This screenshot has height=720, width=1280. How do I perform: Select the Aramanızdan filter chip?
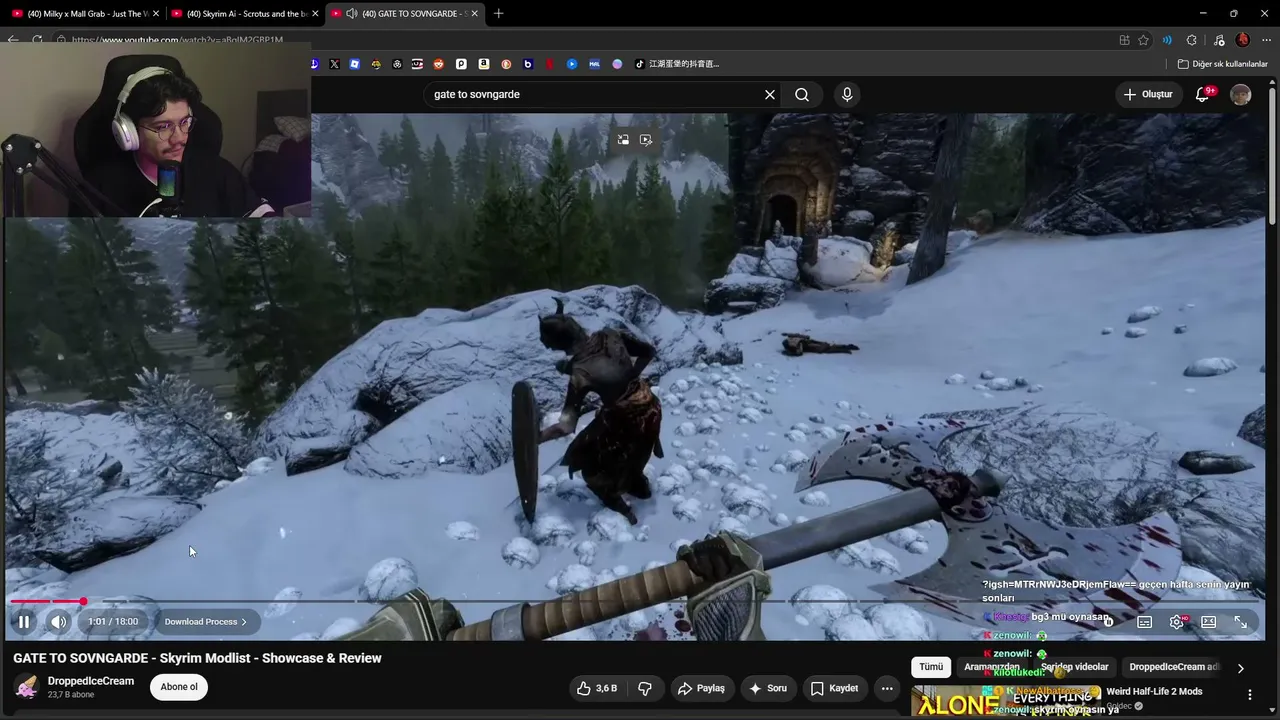(x=992, y=667)
